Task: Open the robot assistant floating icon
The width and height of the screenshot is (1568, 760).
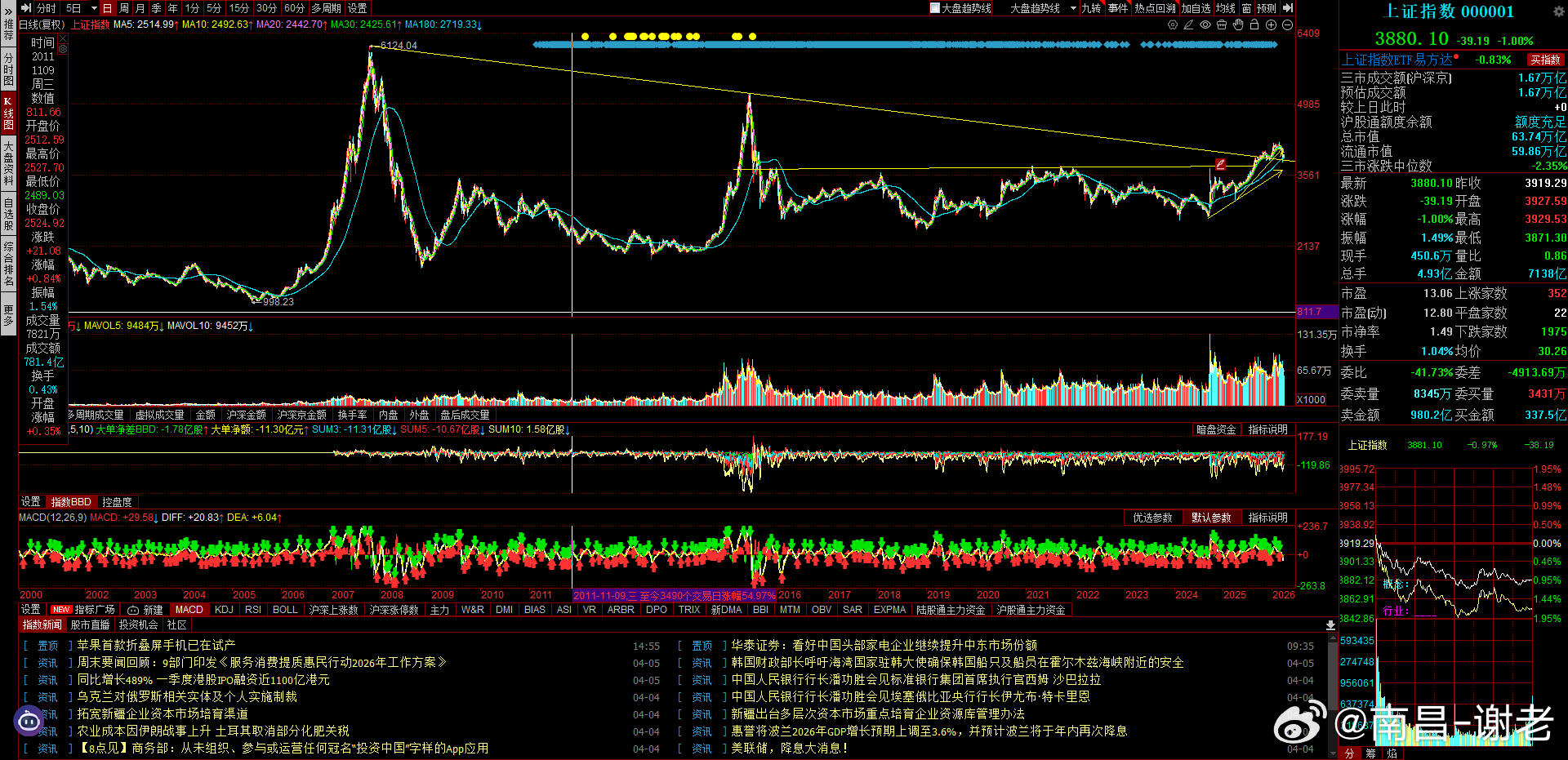Action: pos(29,720)
